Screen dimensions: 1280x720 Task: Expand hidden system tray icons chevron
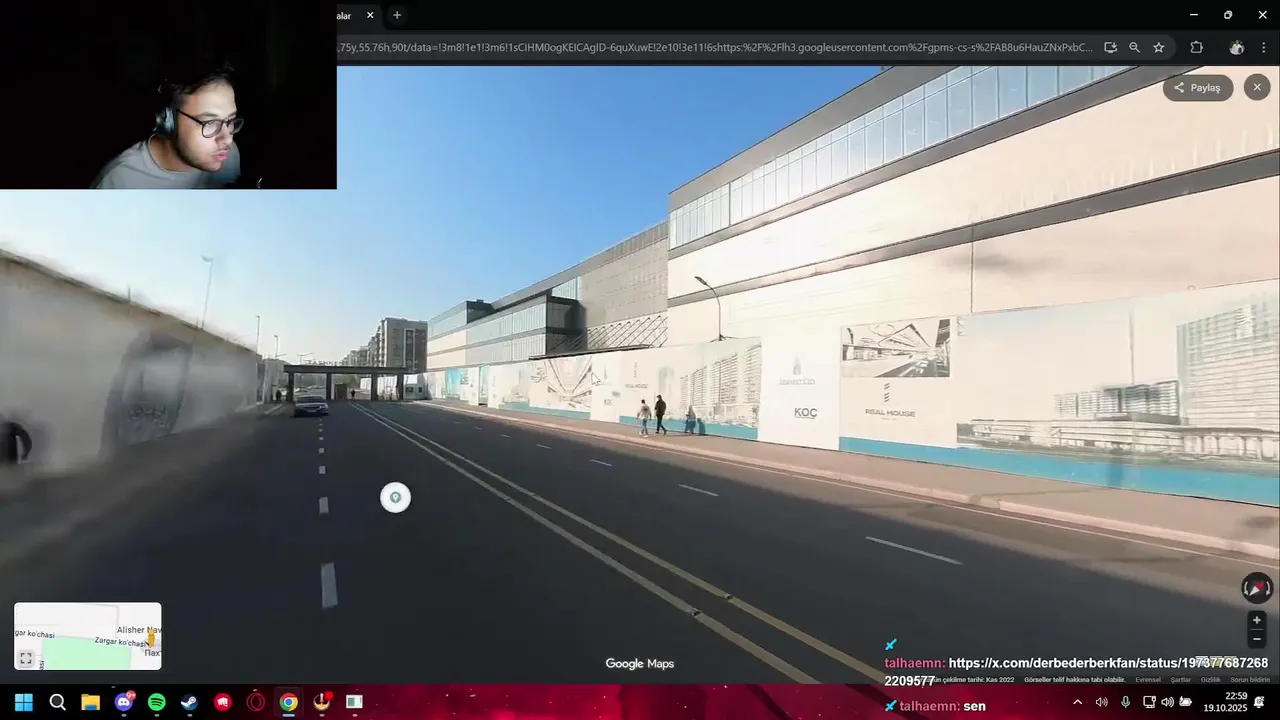(x=1077, y=702)
